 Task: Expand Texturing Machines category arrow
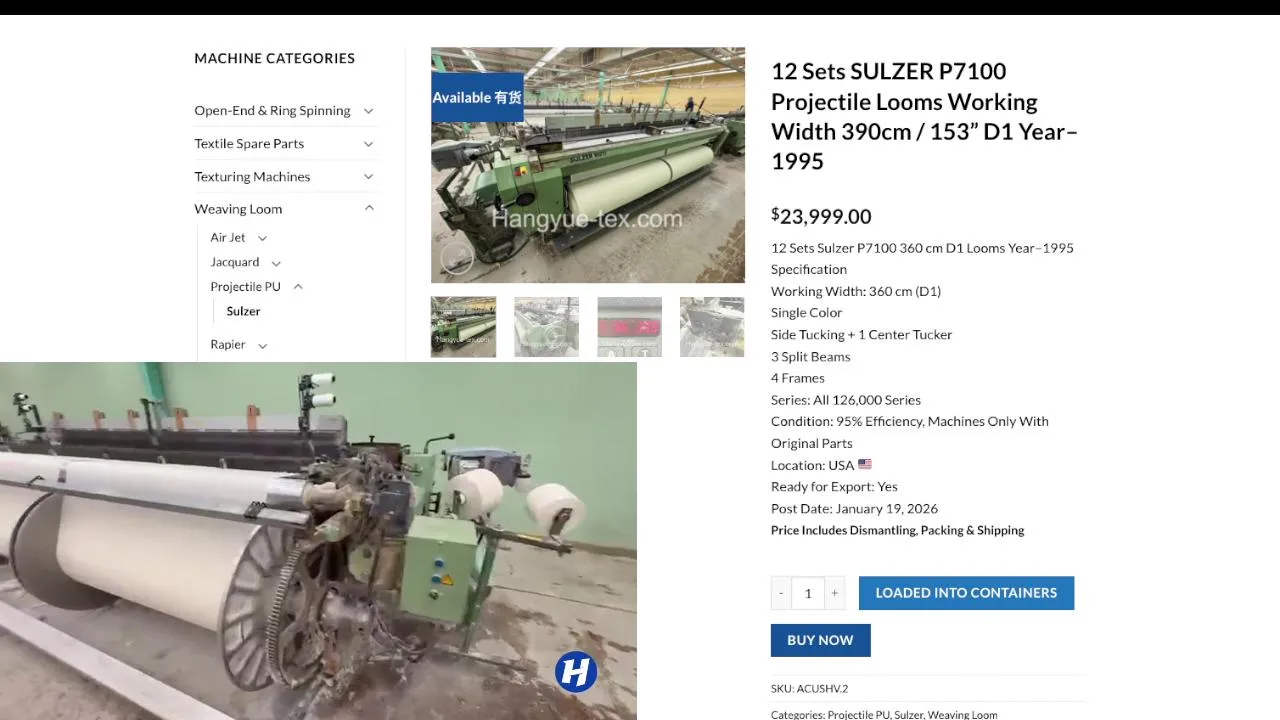click(x=368, y=177)
